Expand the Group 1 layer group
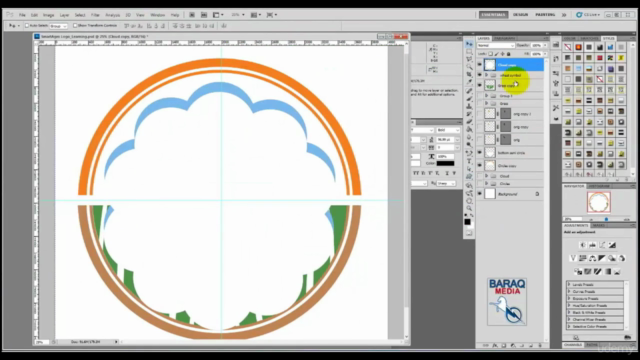 click(x=487, y=96)
